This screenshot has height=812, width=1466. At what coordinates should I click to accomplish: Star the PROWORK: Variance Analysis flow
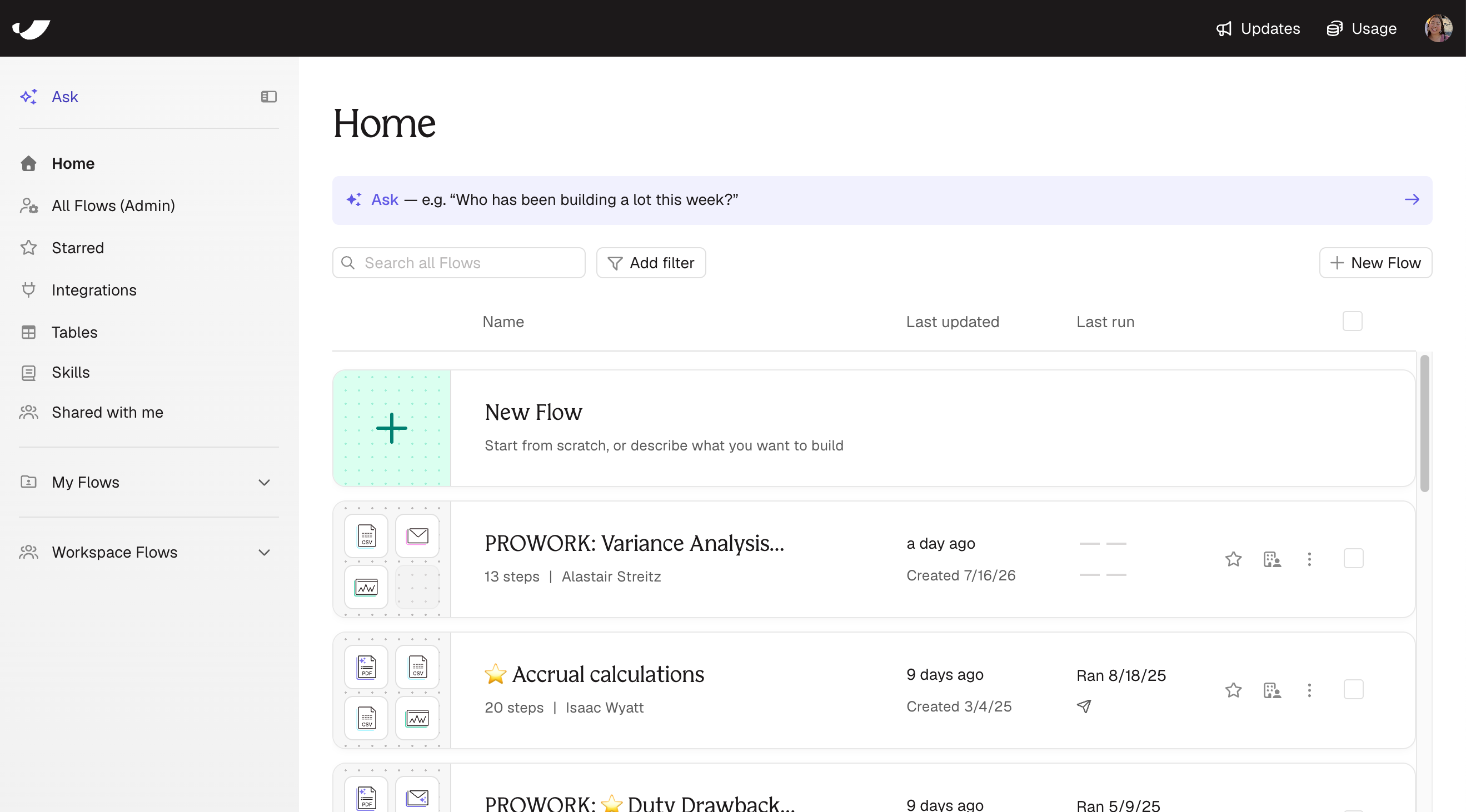point(1233,559)
